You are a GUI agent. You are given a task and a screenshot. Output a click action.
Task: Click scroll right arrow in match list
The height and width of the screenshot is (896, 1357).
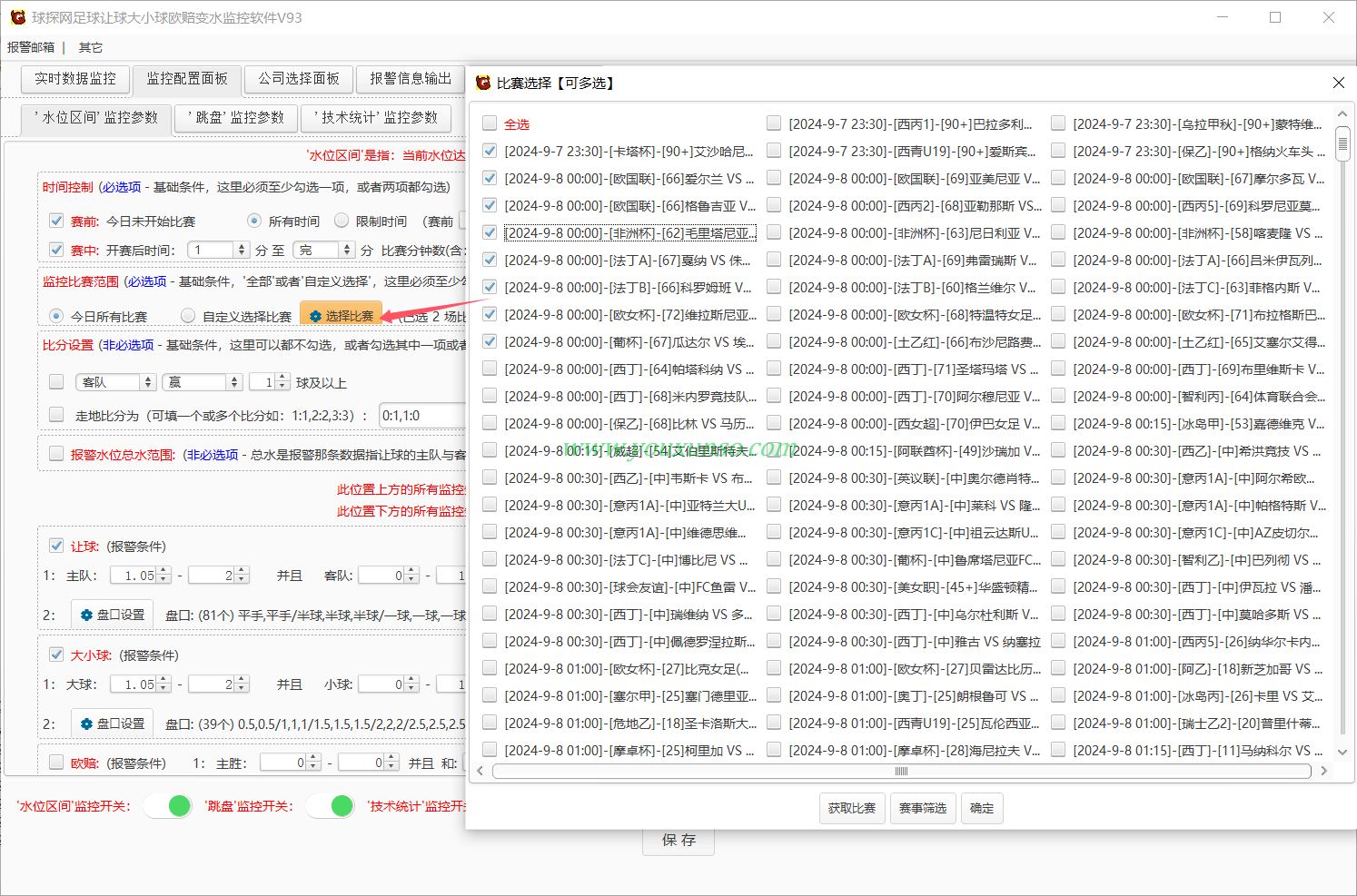1323,771
